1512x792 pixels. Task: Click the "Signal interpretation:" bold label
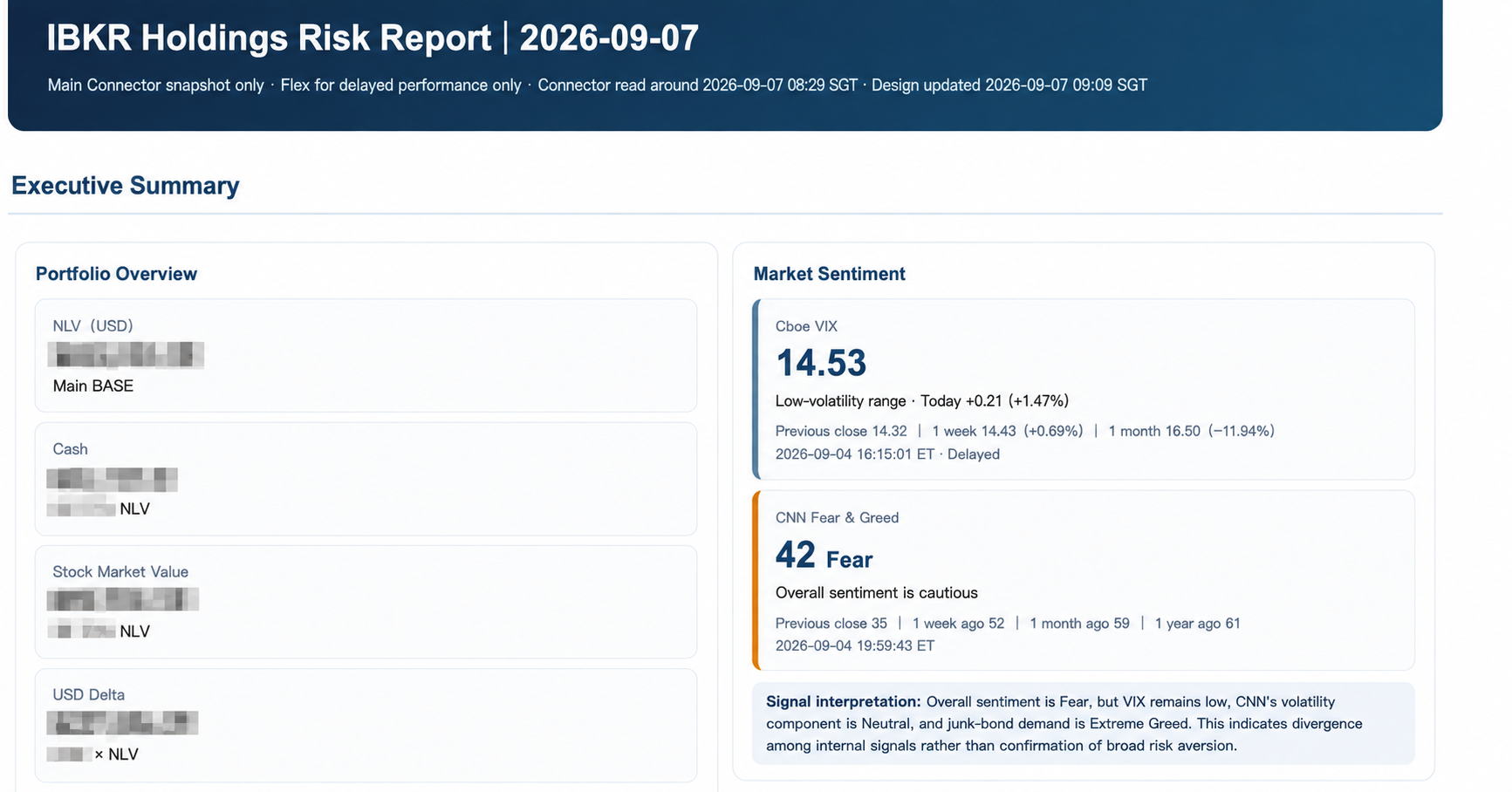(x=844, y=702)
